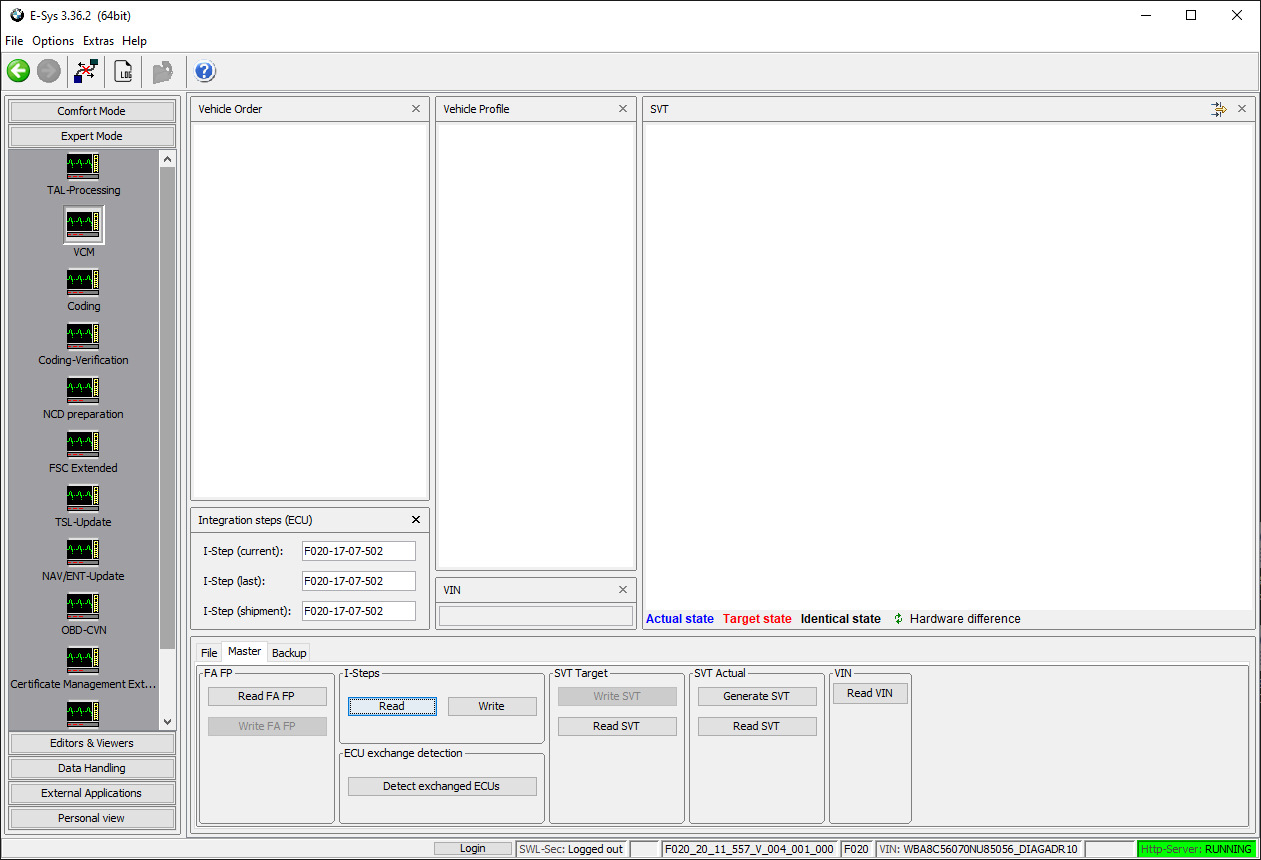Click the 'Target state' legend text

757,619
